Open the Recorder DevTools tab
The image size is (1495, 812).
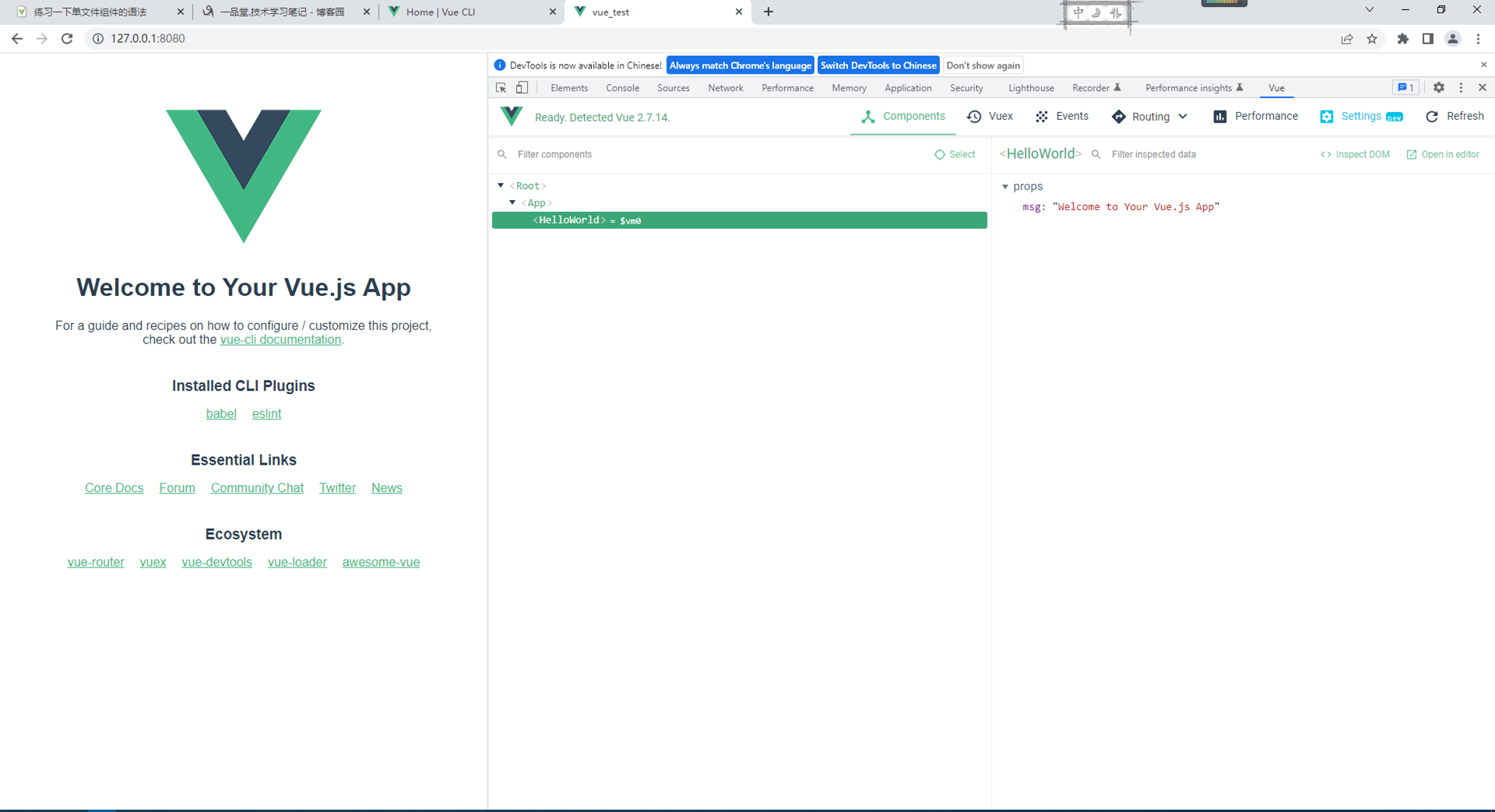coord(1096,88)
